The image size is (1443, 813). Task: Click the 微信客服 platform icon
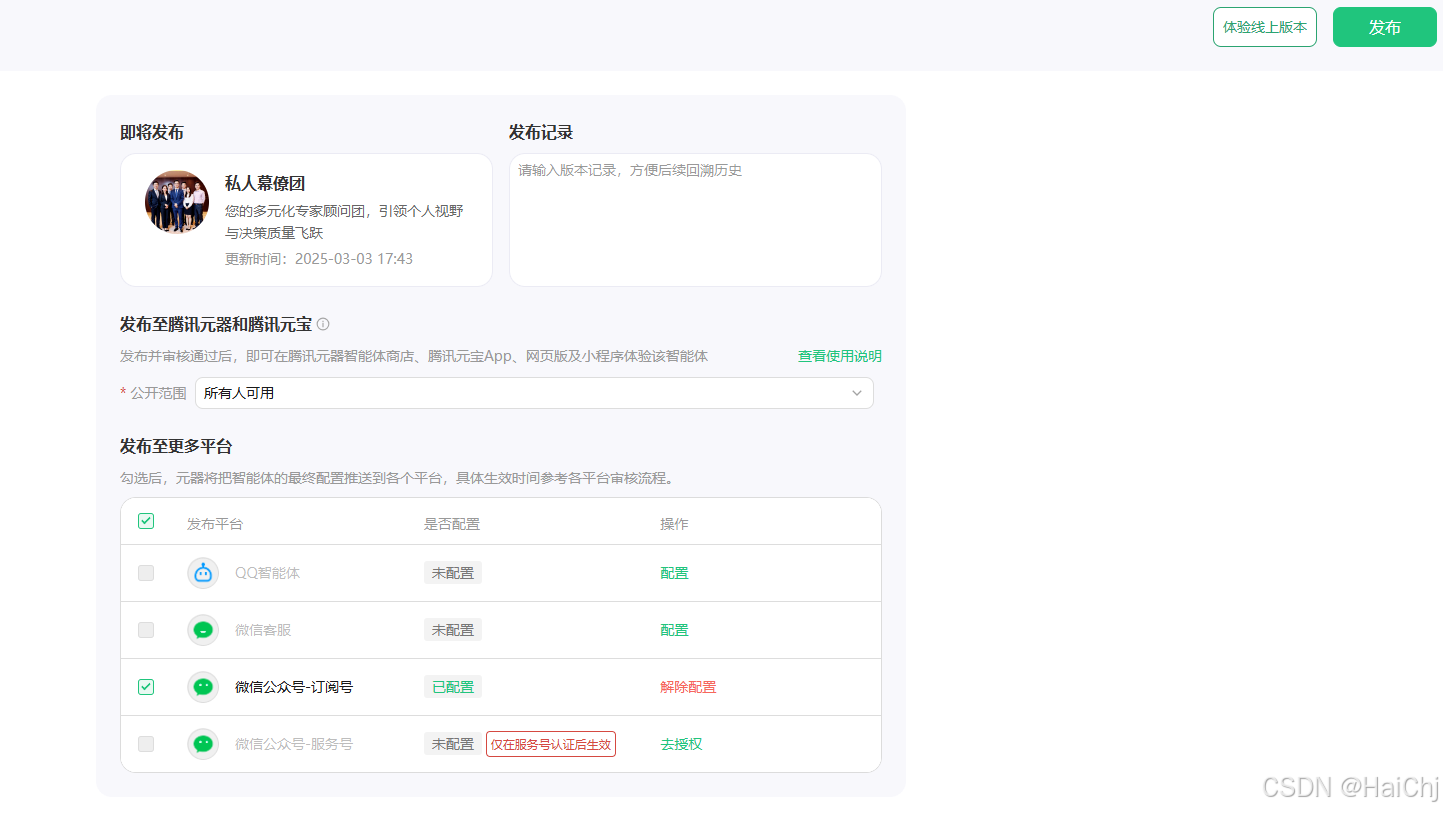[x=203, y=630]
